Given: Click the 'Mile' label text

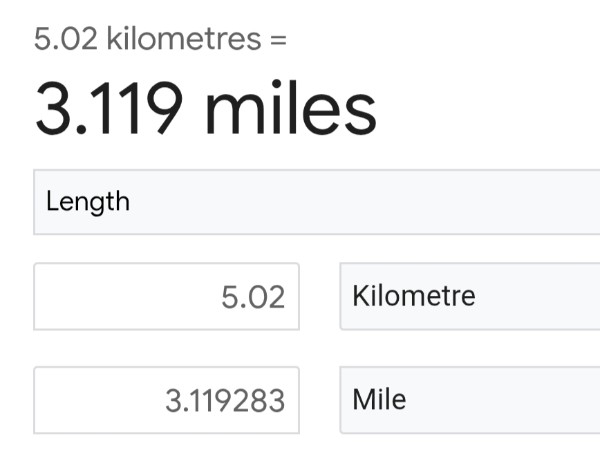Looking at the screenshot, I should [x=379, y=399].
